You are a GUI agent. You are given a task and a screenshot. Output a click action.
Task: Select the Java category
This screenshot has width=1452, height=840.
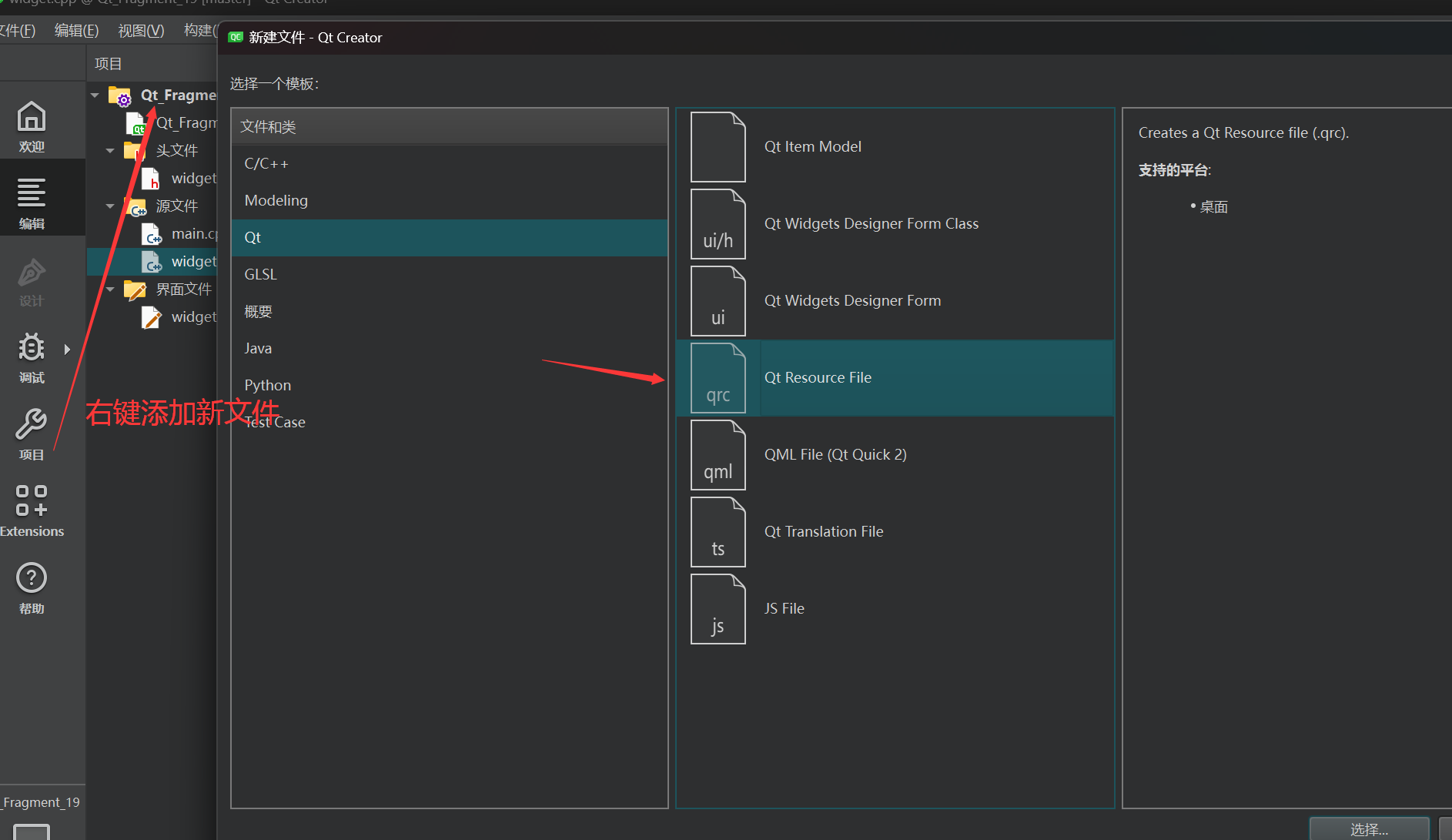450,348
